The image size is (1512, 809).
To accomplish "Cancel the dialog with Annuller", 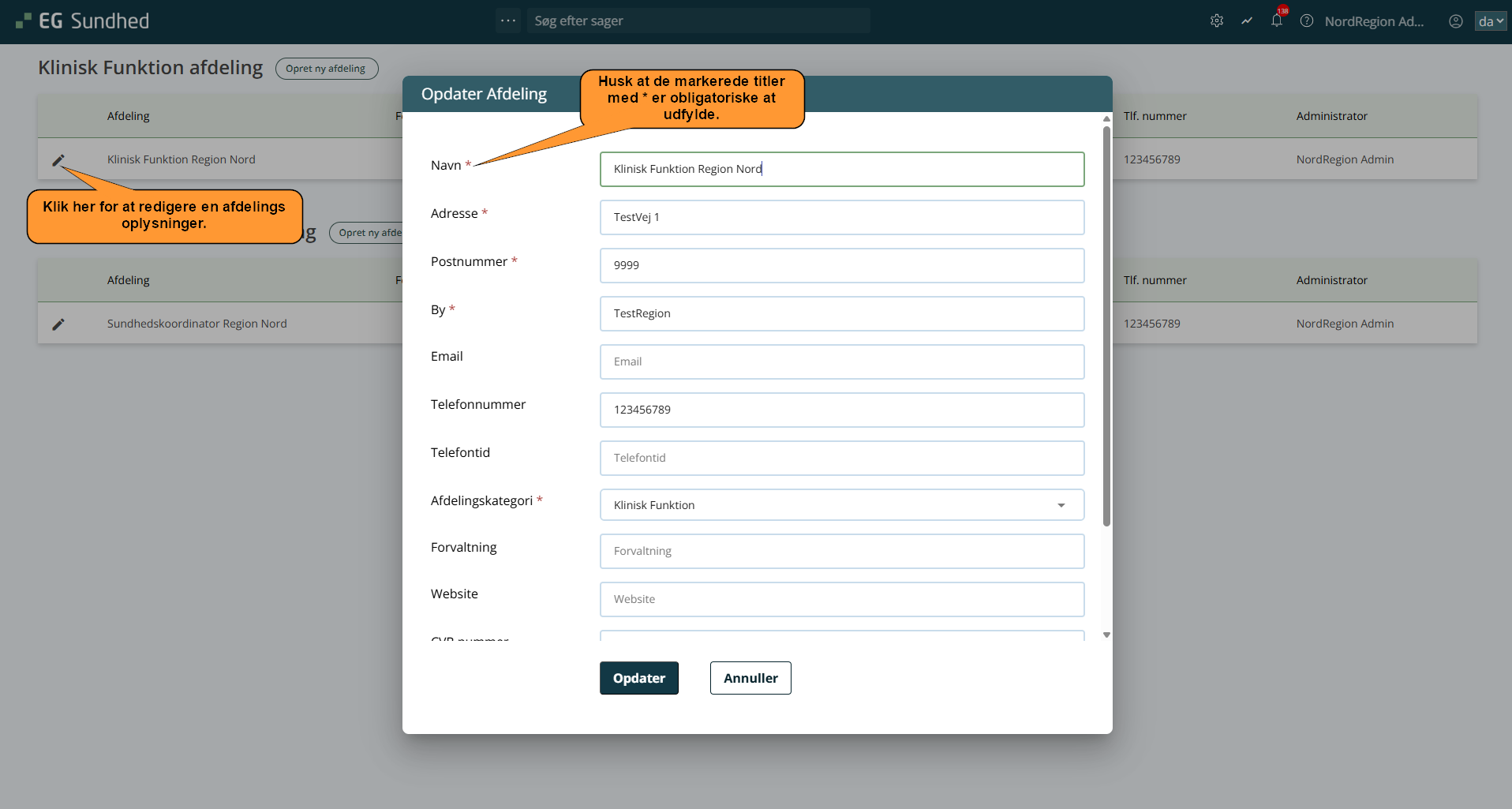I will click(750, 678).
